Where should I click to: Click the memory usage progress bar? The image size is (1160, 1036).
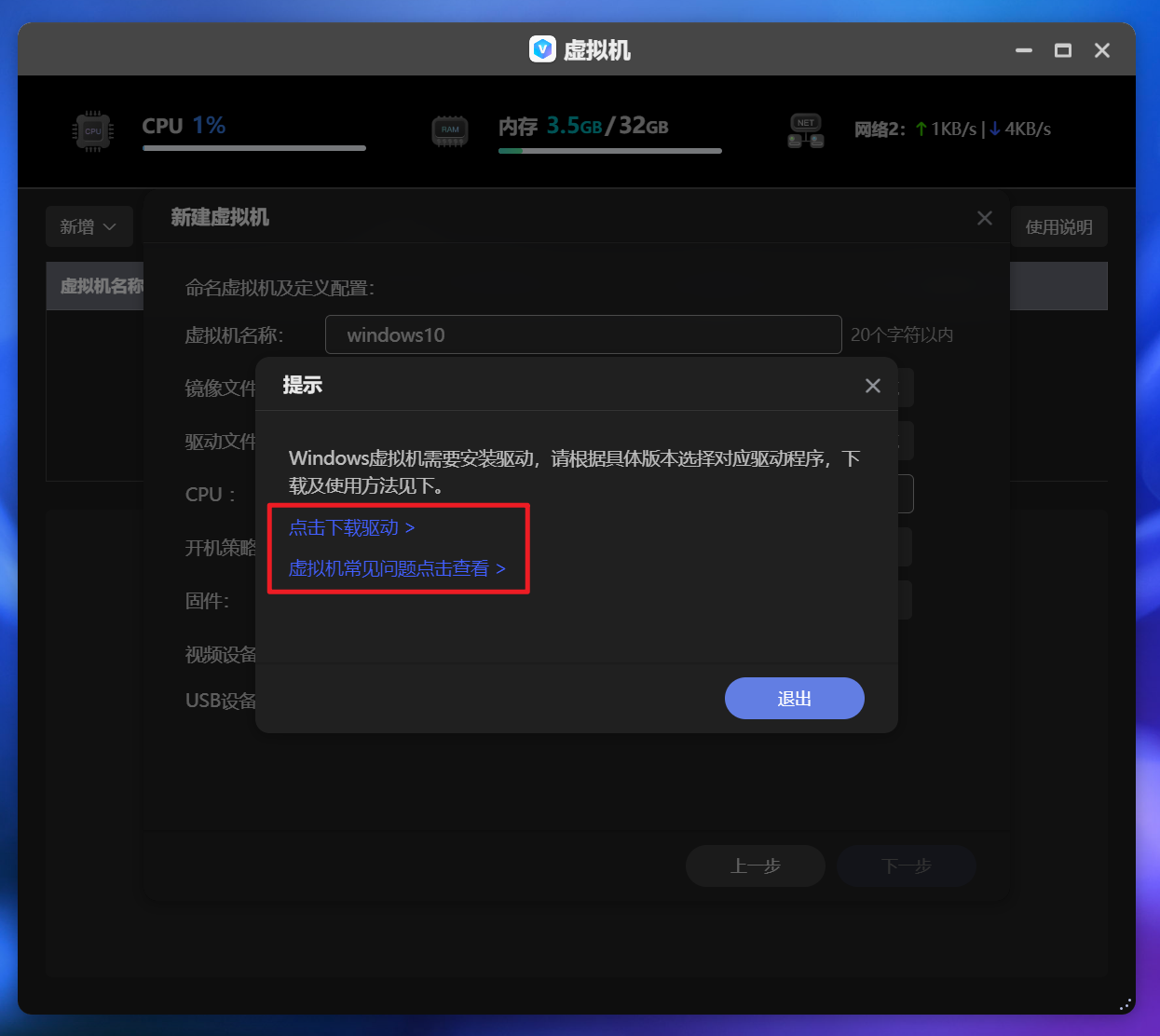coord(610,151)
